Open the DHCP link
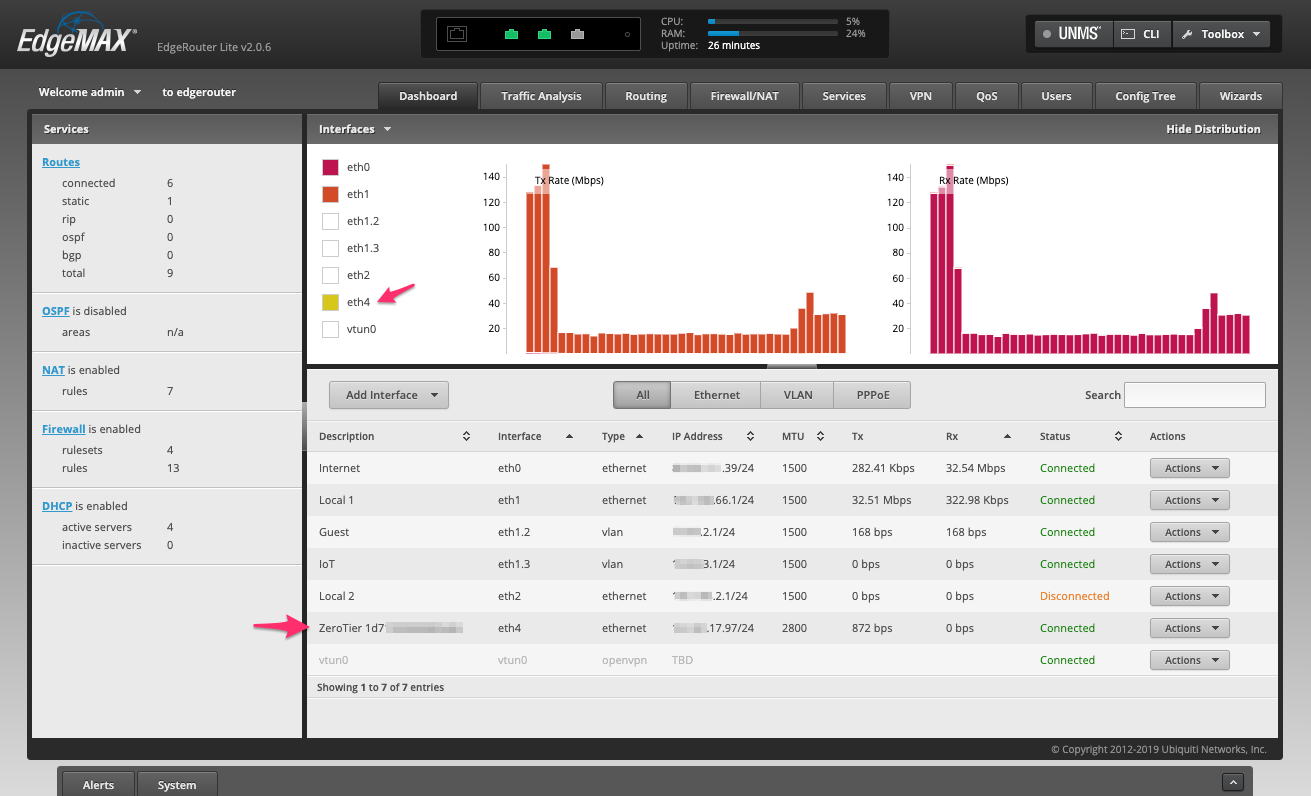 coord(57,506)
